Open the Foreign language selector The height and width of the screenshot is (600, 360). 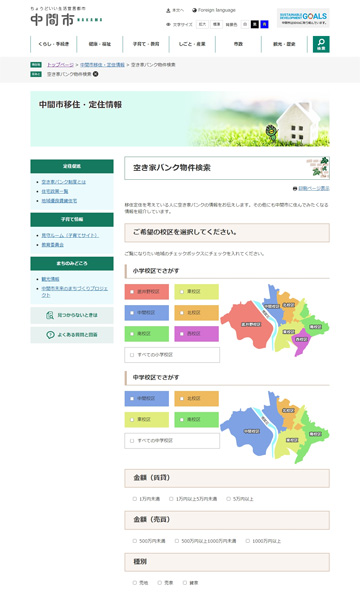coord(214,10)
